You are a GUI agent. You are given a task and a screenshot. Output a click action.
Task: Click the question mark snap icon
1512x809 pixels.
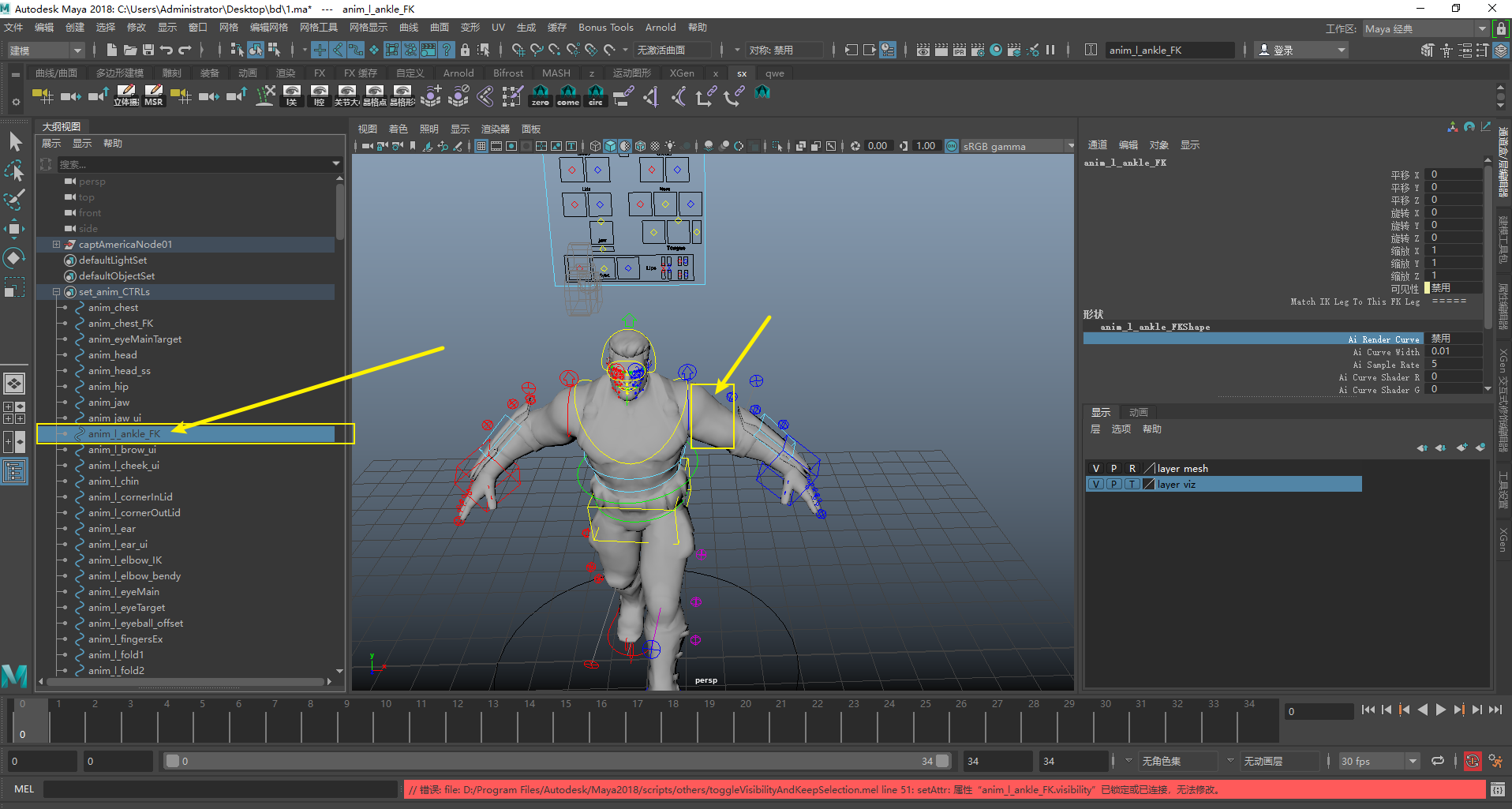tap(447, 50)
